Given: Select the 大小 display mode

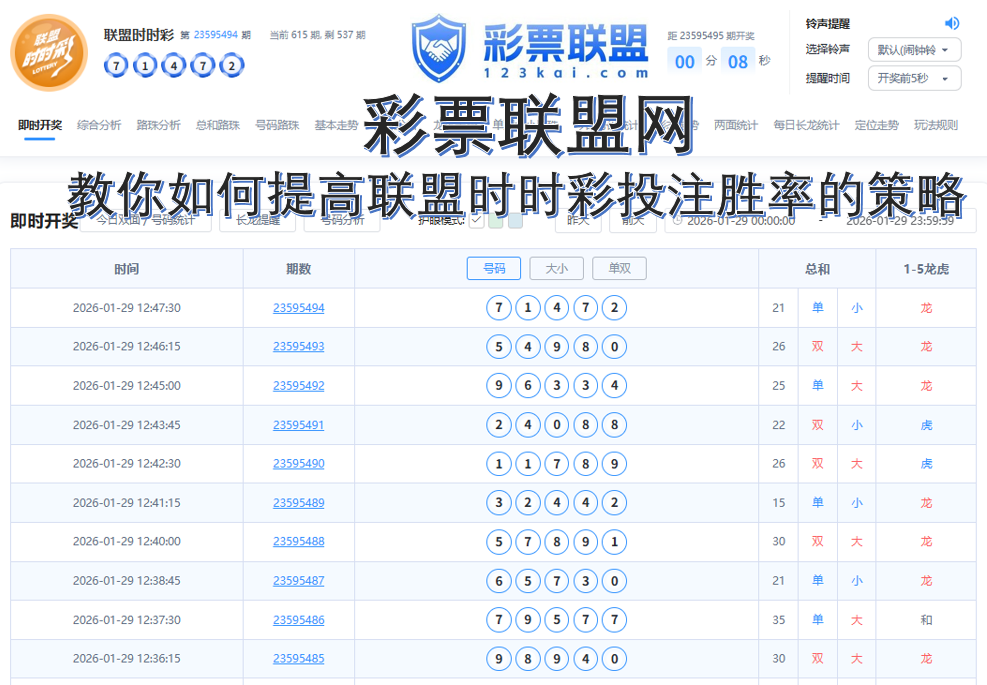Looking at the screenshot, I should [x=556, y=268].
